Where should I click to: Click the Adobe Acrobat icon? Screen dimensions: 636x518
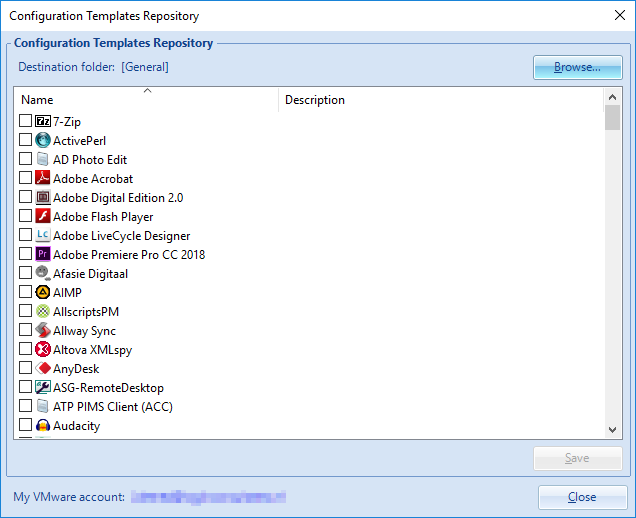tap(43, 179)
